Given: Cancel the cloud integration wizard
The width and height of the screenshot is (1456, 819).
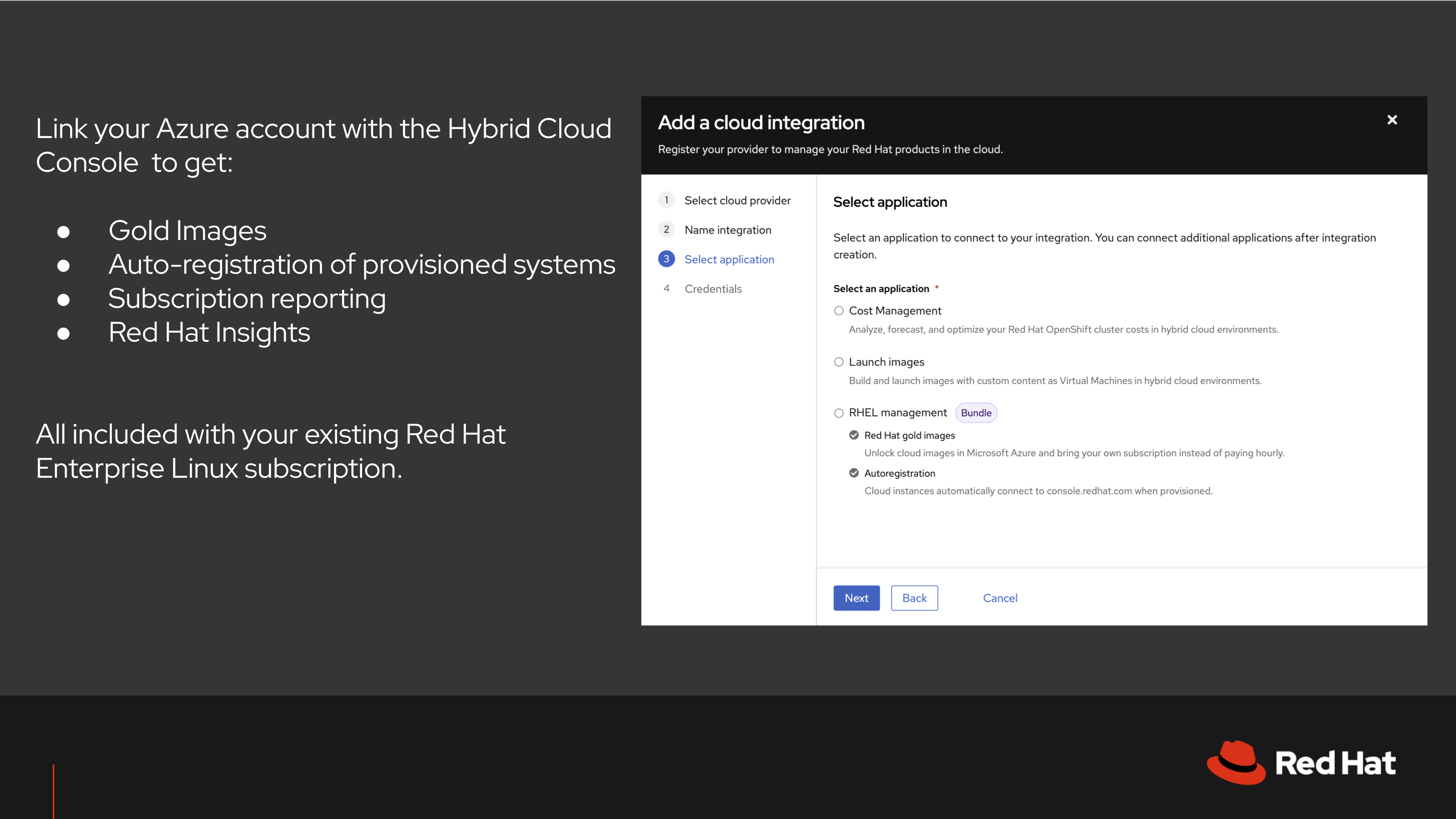Looking at the screenshot, I should point(1000,598).
